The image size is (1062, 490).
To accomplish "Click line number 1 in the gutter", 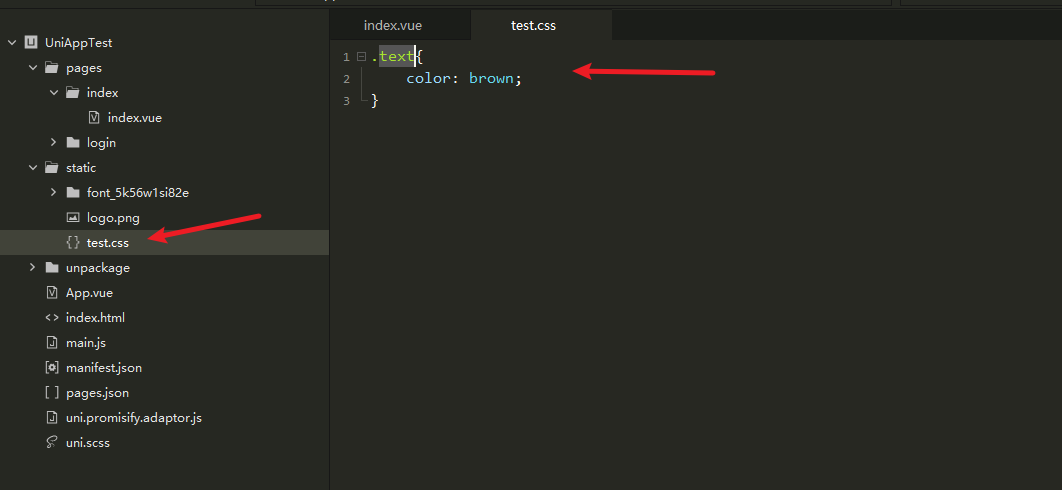I will pyautogui.click(x=346, y=57).
